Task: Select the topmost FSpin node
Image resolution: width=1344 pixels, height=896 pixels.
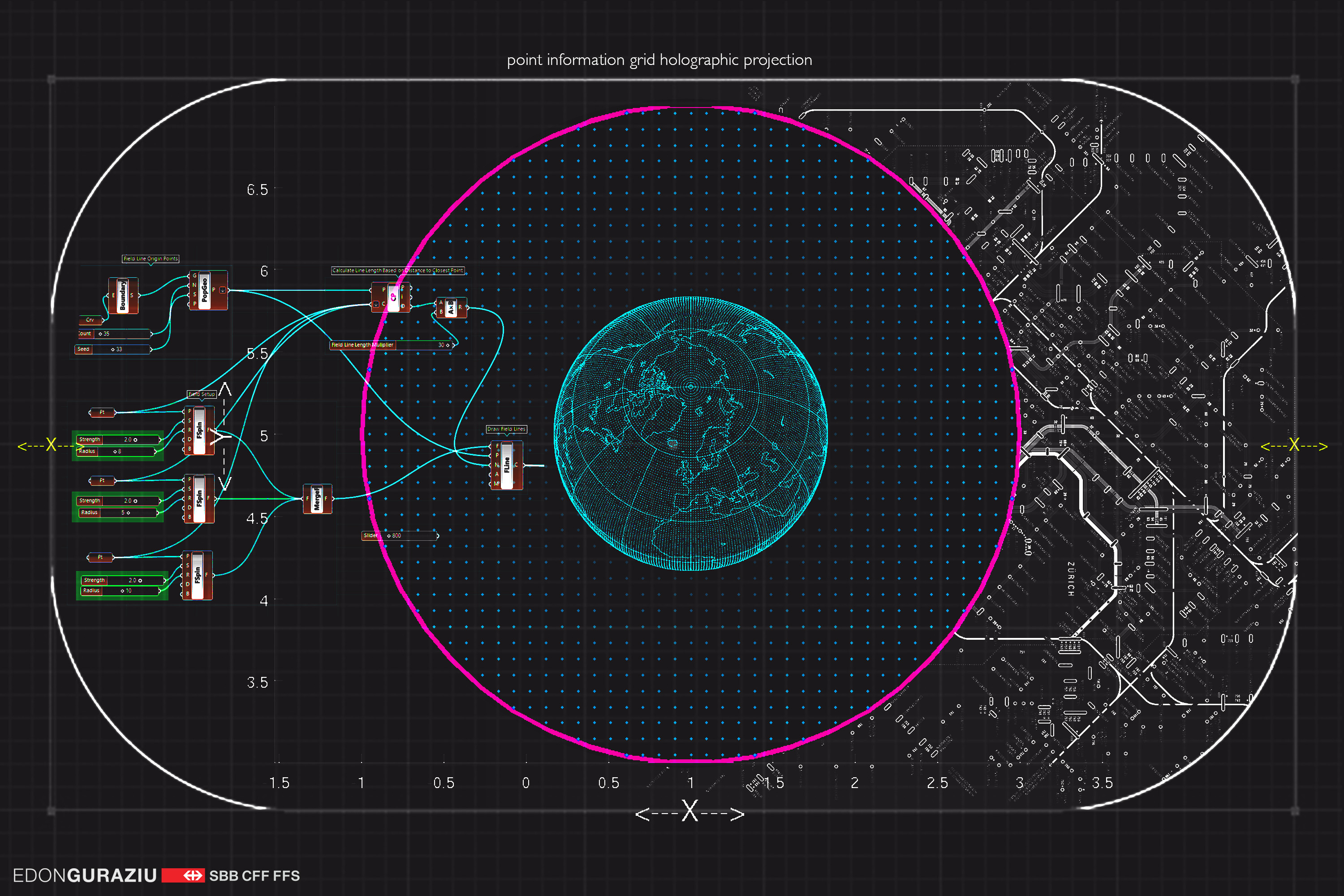Action: [x=199, y=430]
